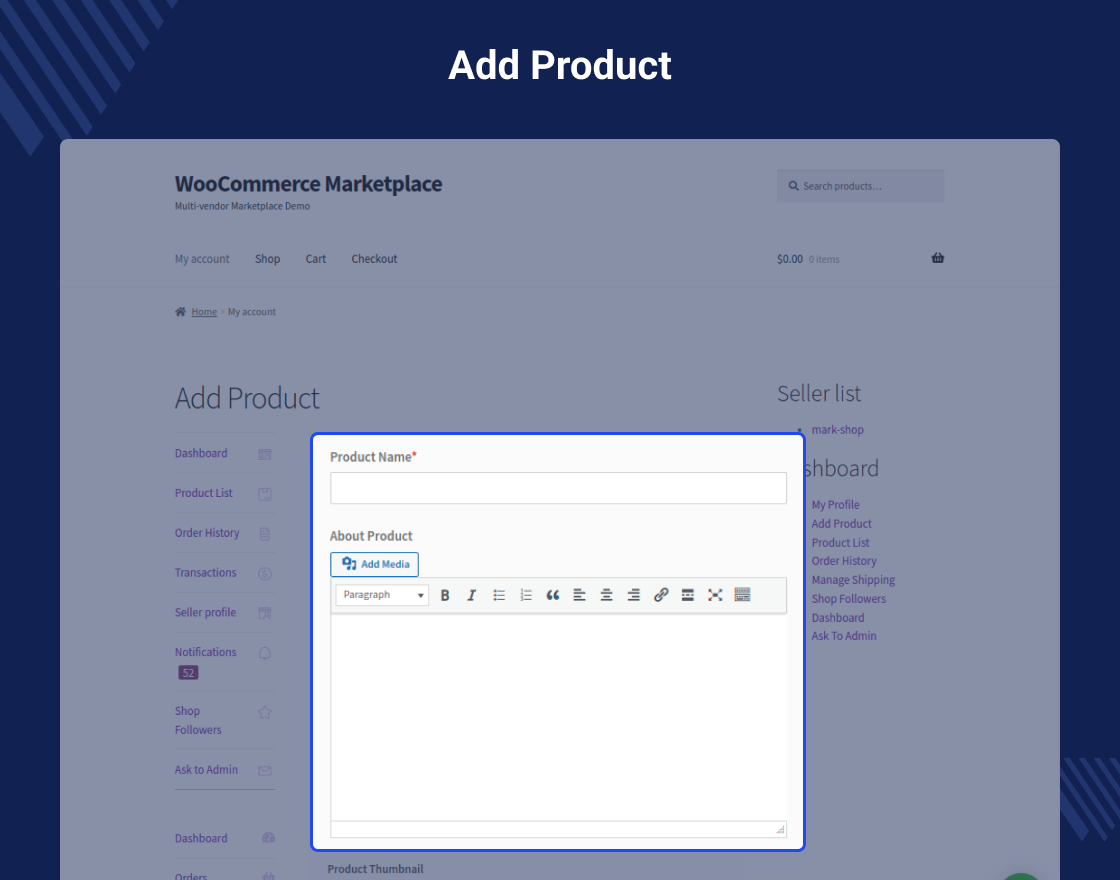Apply blockquote formatting
The width and height of the screenshot is (1120, 880).
[x=552, y=595]
